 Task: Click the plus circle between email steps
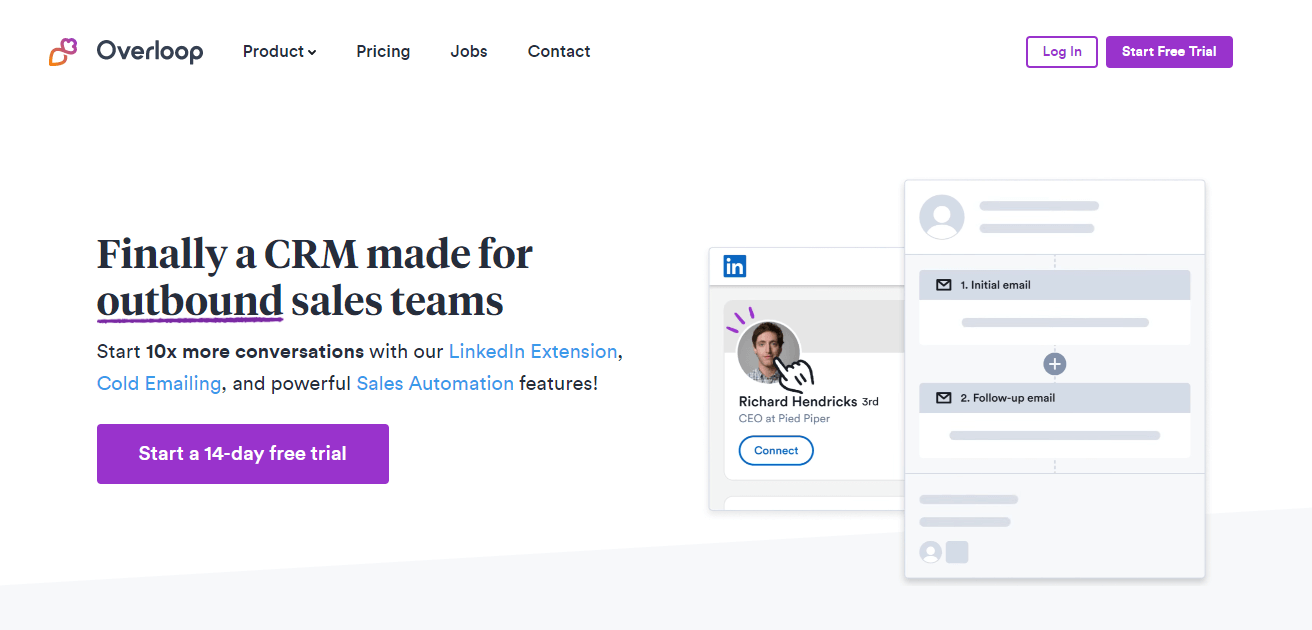(x=1054, y=364)
